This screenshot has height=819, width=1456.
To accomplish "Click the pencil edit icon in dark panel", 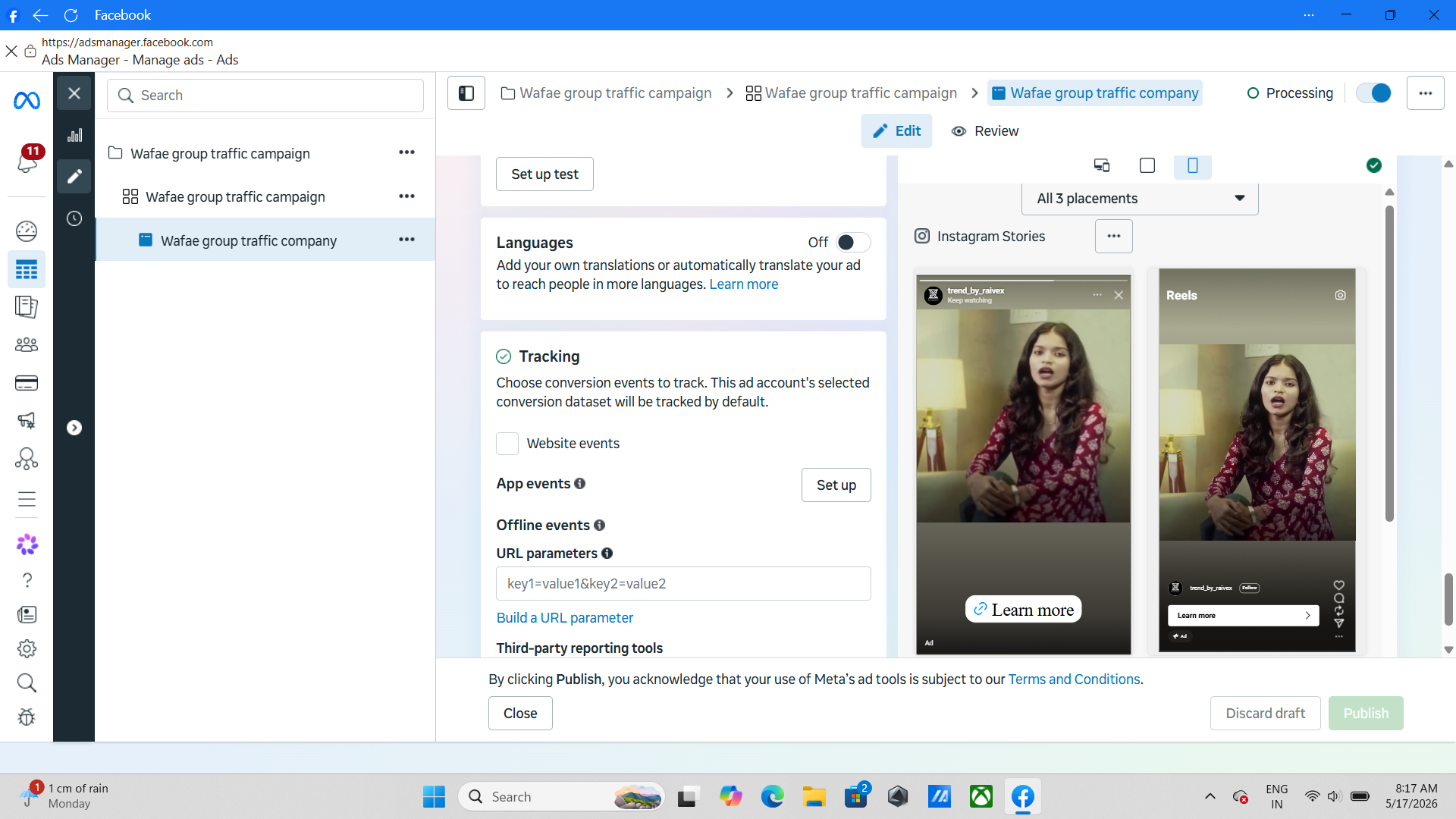I will 74,177.
